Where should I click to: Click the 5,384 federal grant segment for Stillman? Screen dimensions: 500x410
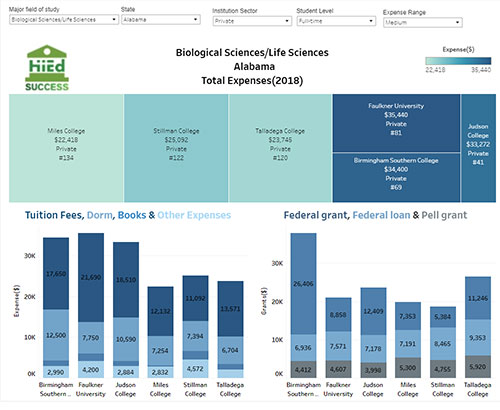point(443,317)
